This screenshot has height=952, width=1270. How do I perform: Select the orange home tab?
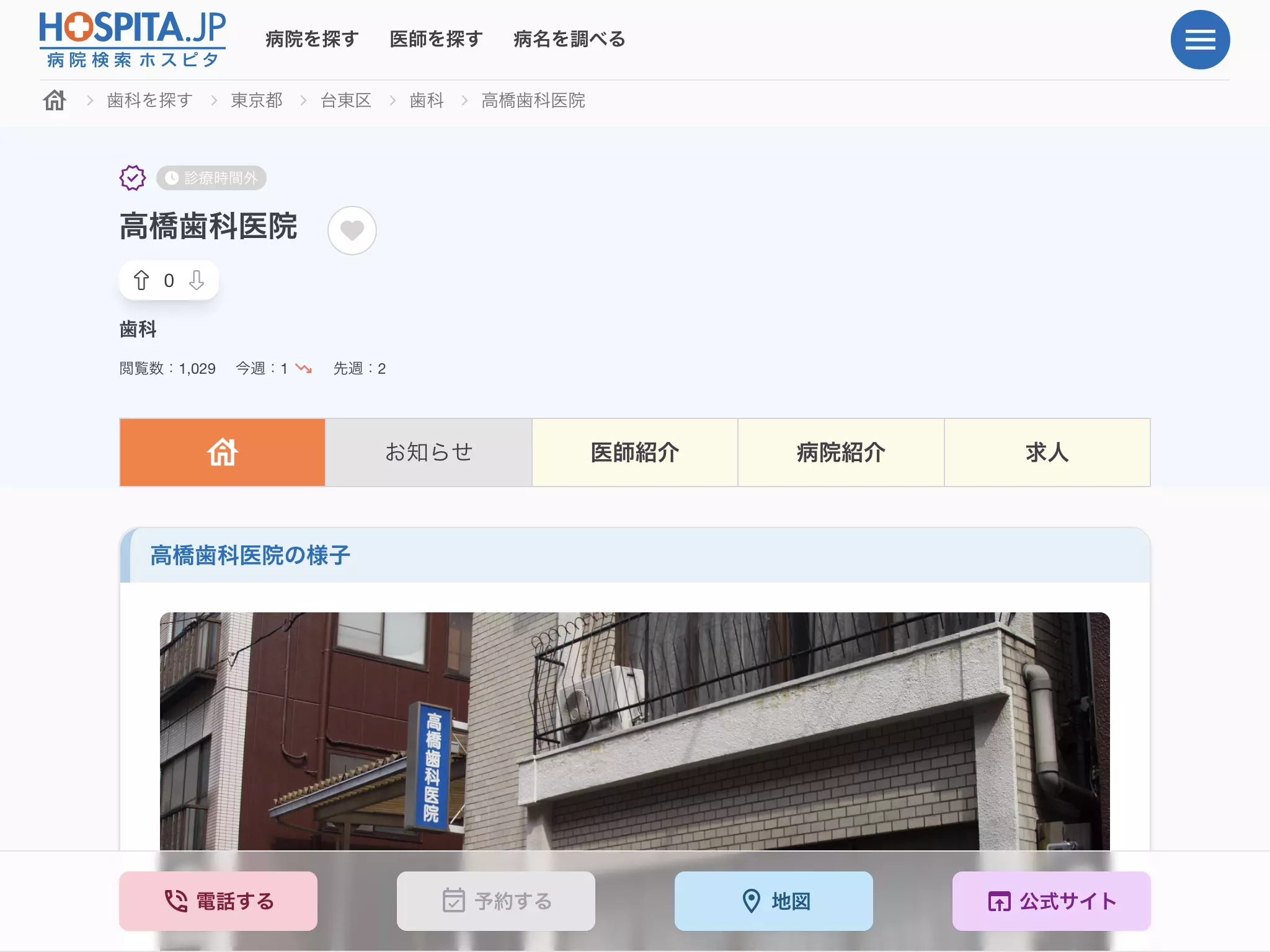(x=223, y=452)
